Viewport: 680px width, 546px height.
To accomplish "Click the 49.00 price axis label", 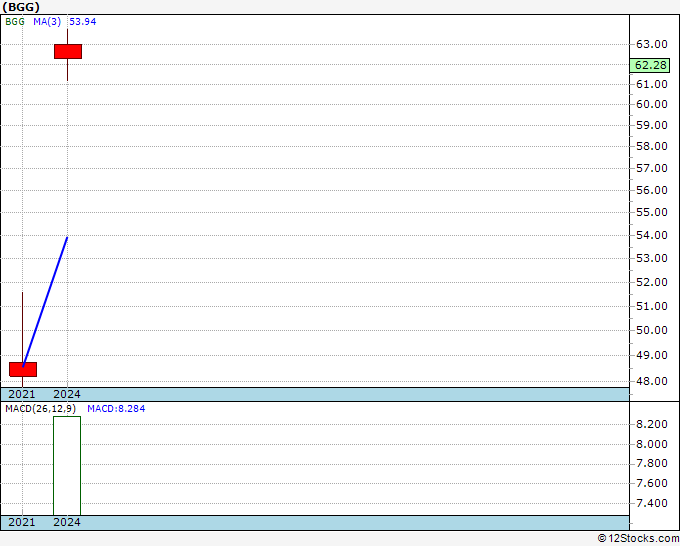I will click(x=651, y=355).
